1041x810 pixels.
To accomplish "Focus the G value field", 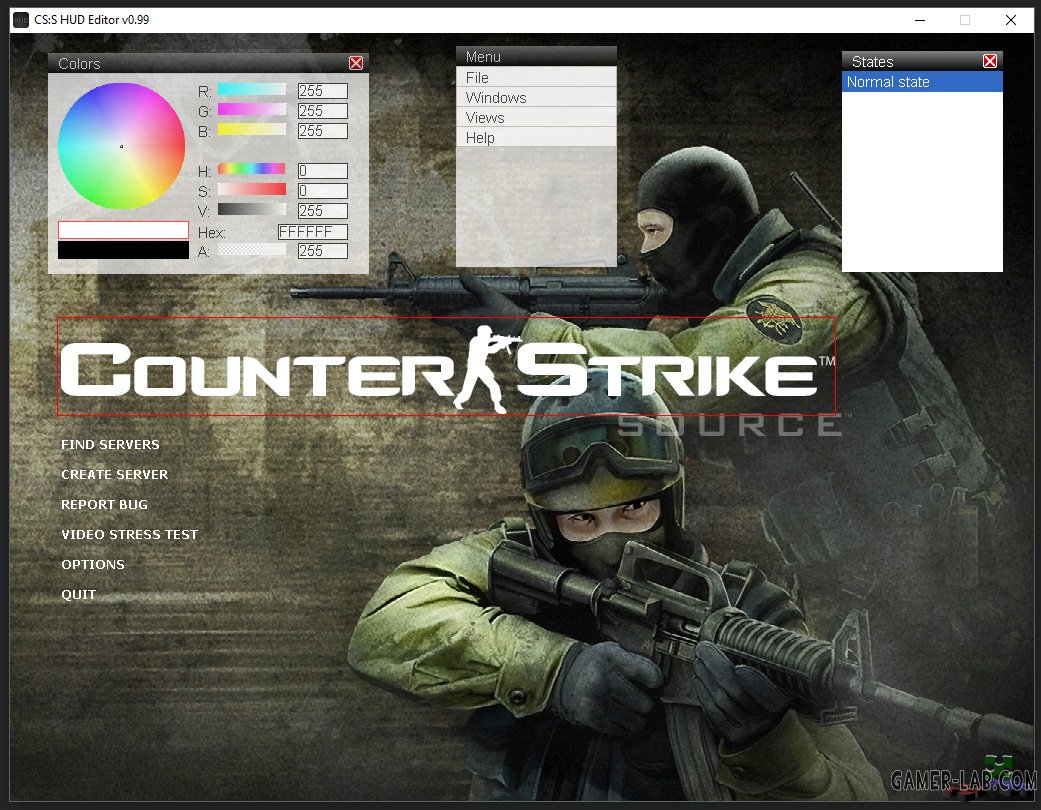I will click(x=323, y=111).
